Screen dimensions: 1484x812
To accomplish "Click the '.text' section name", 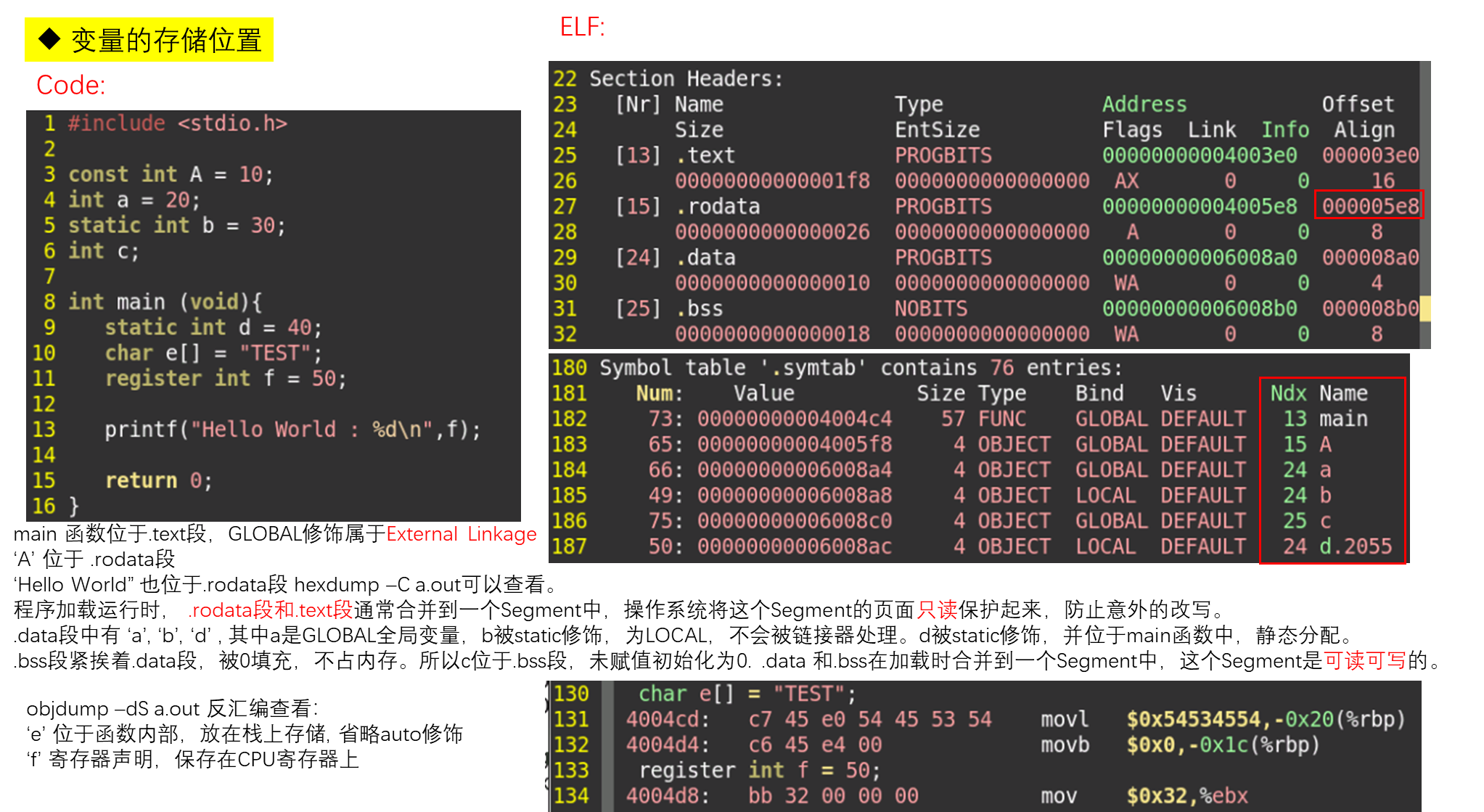I will [705, 155].
